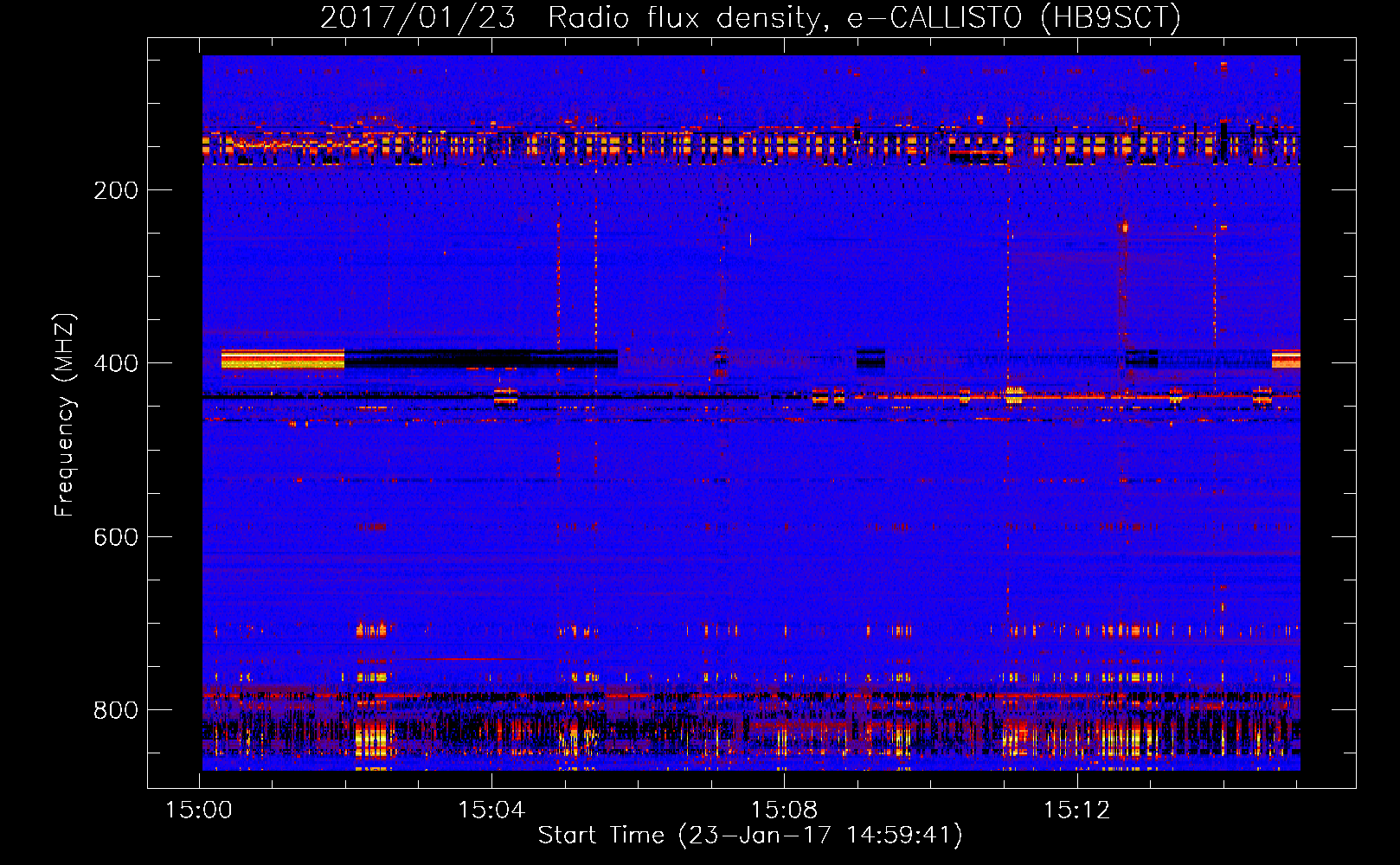
Task: Click the 'Start Time (23-Jan-17 14:59:41)' label
Action: point(750,836)
